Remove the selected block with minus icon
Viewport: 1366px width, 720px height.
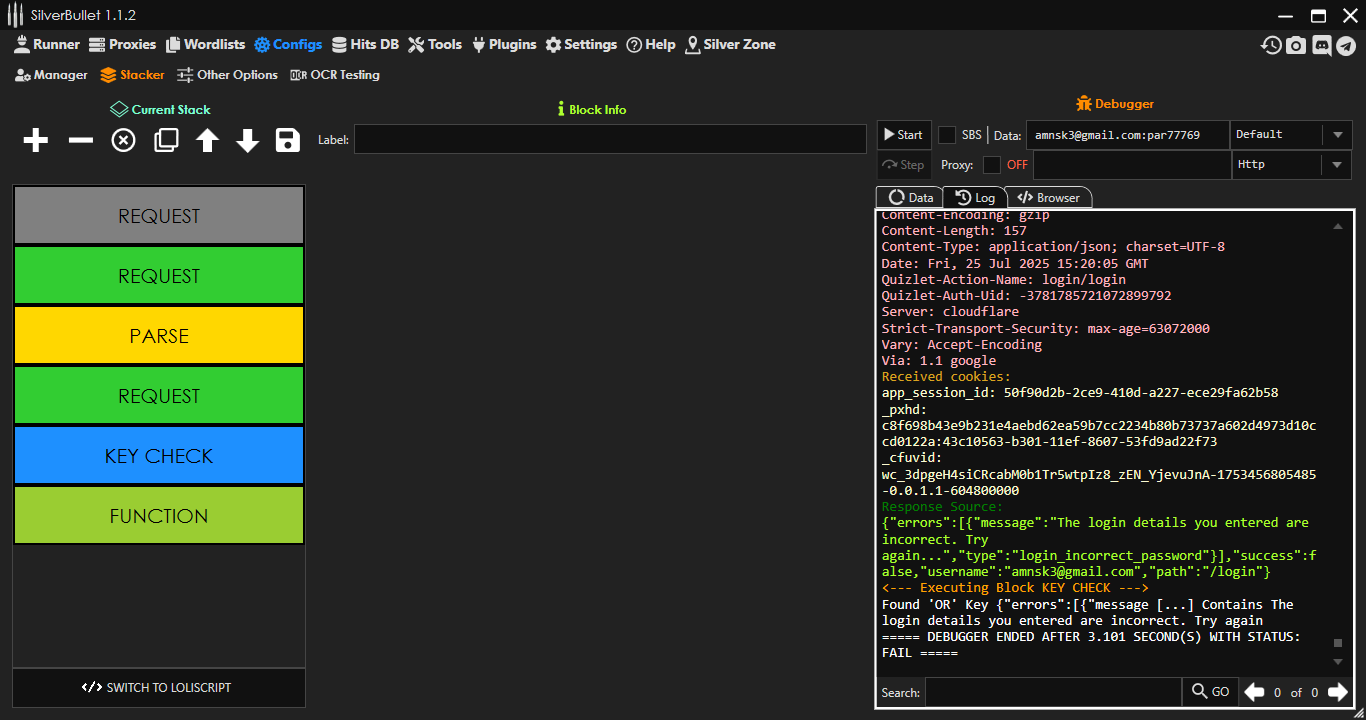coord(80,141)
